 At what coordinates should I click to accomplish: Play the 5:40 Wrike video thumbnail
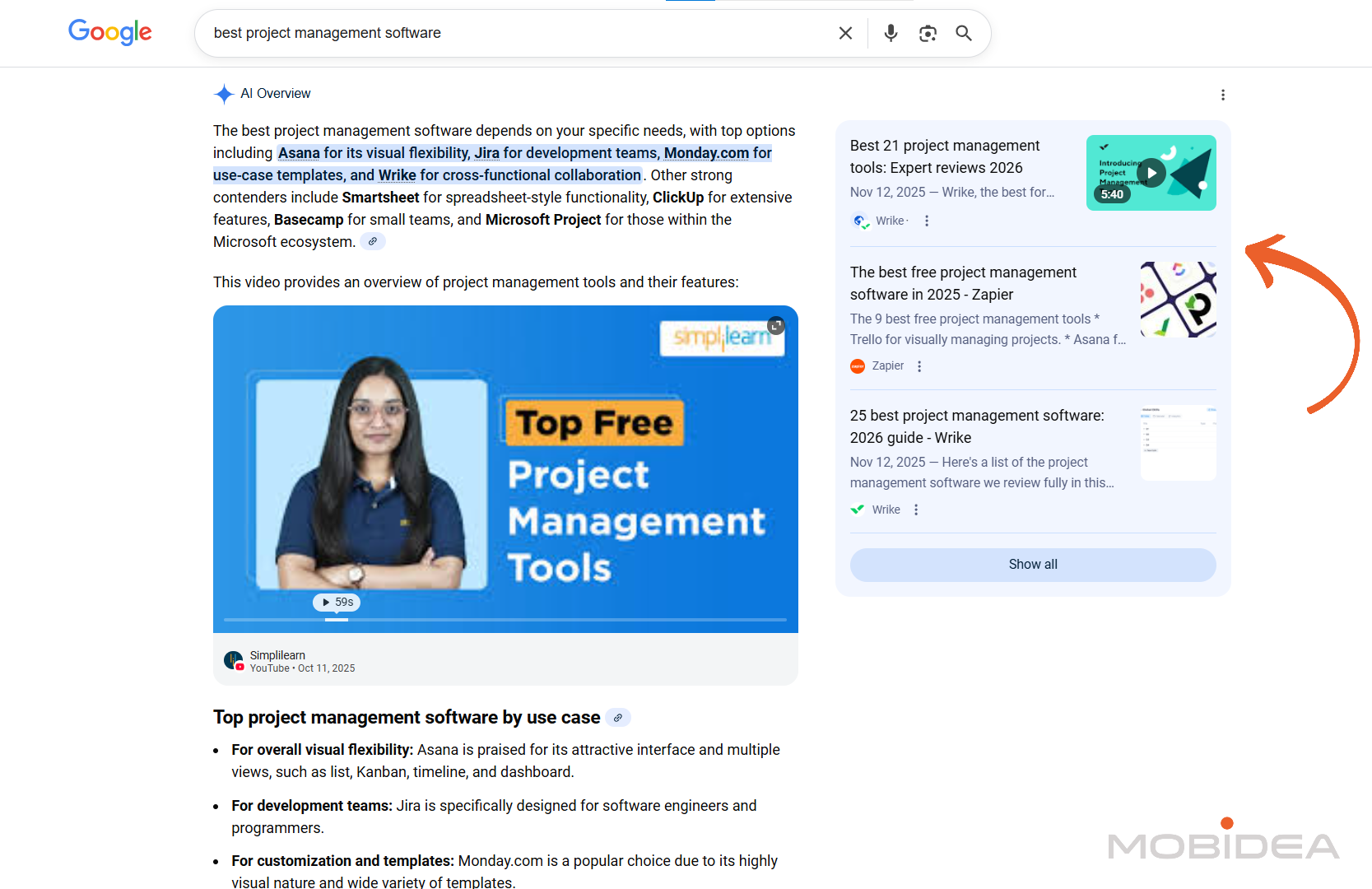pos(1151,173)
